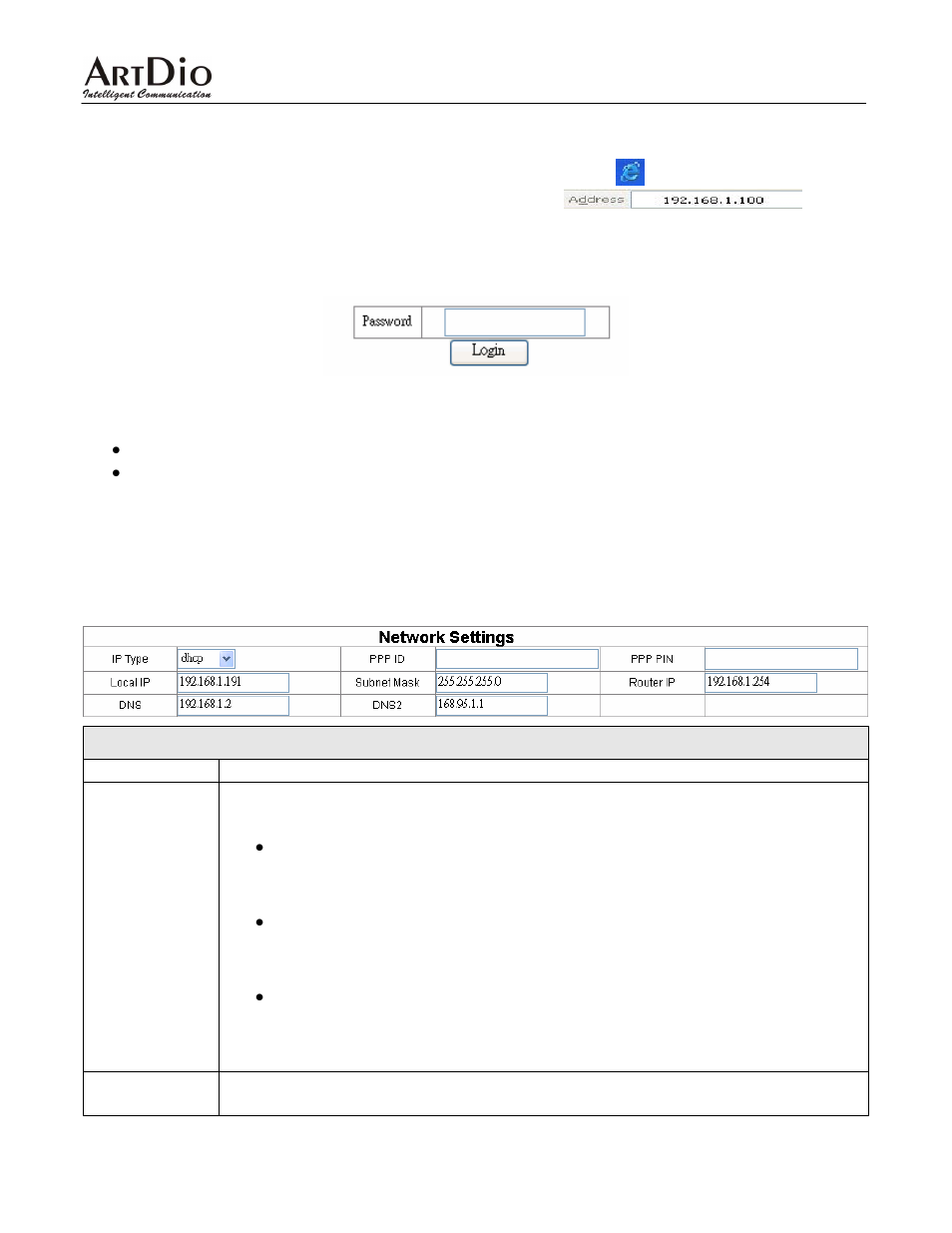Click the DNS2 field 168.95.1.1
Viewport: 952px width, 1233px height.
[x=492, y=705]
